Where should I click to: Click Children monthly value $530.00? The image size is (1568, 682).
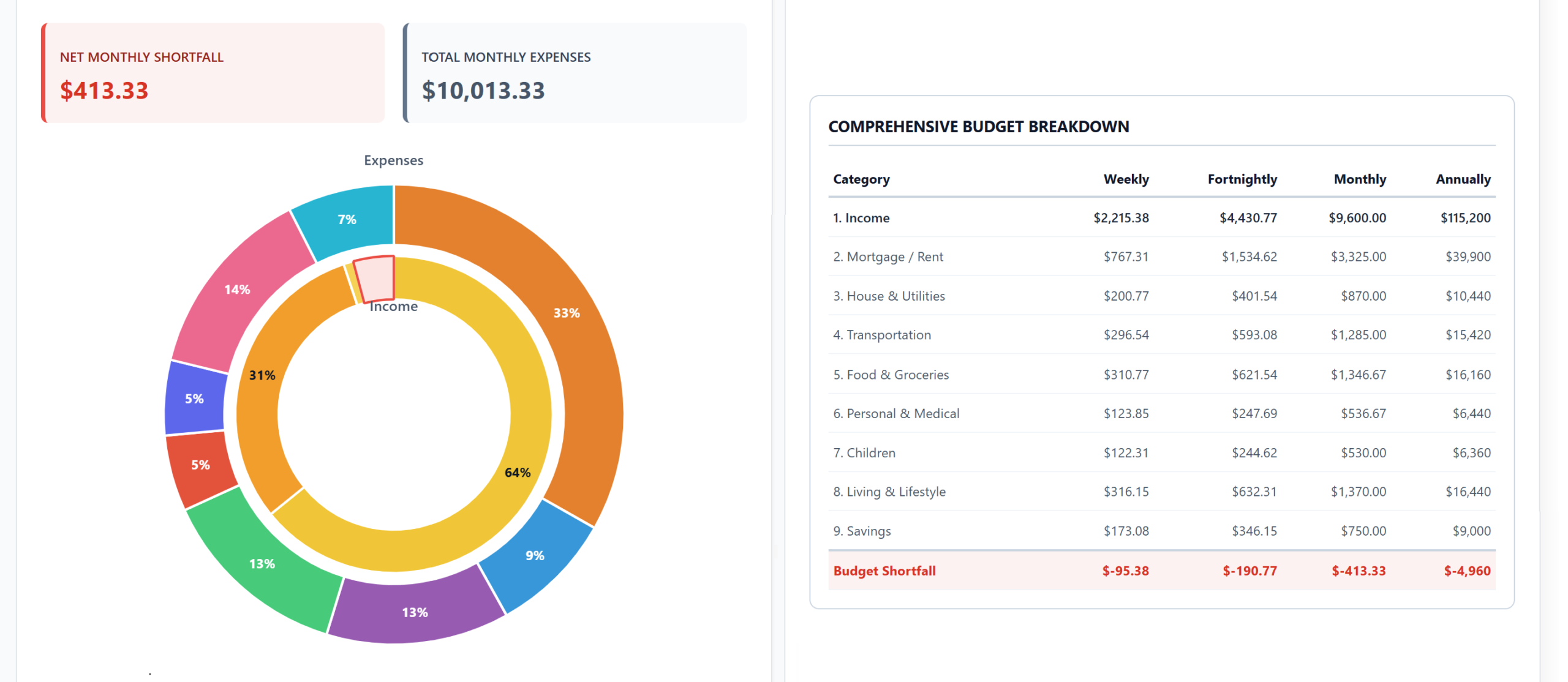(x=1363, y=453)
